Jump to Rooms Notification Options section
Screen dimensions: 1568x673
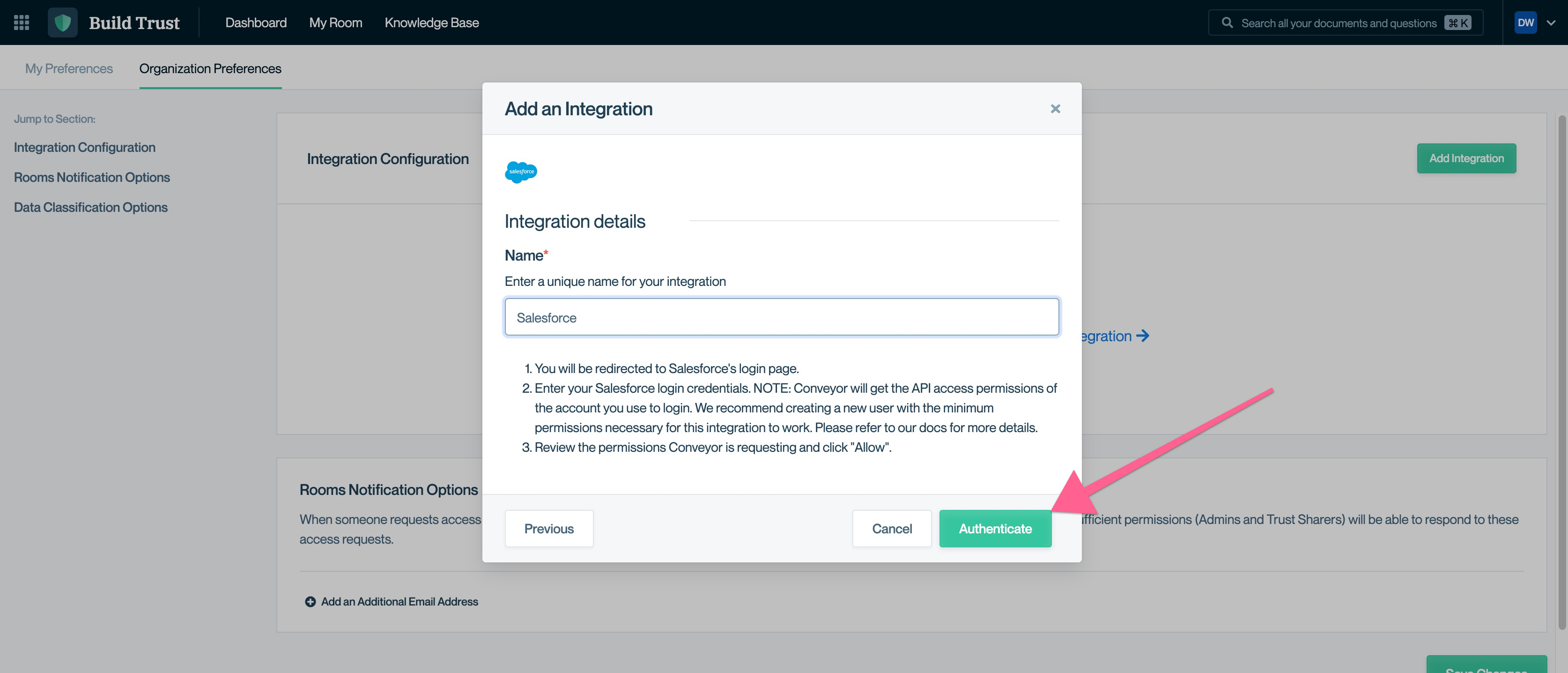[92, 177]
